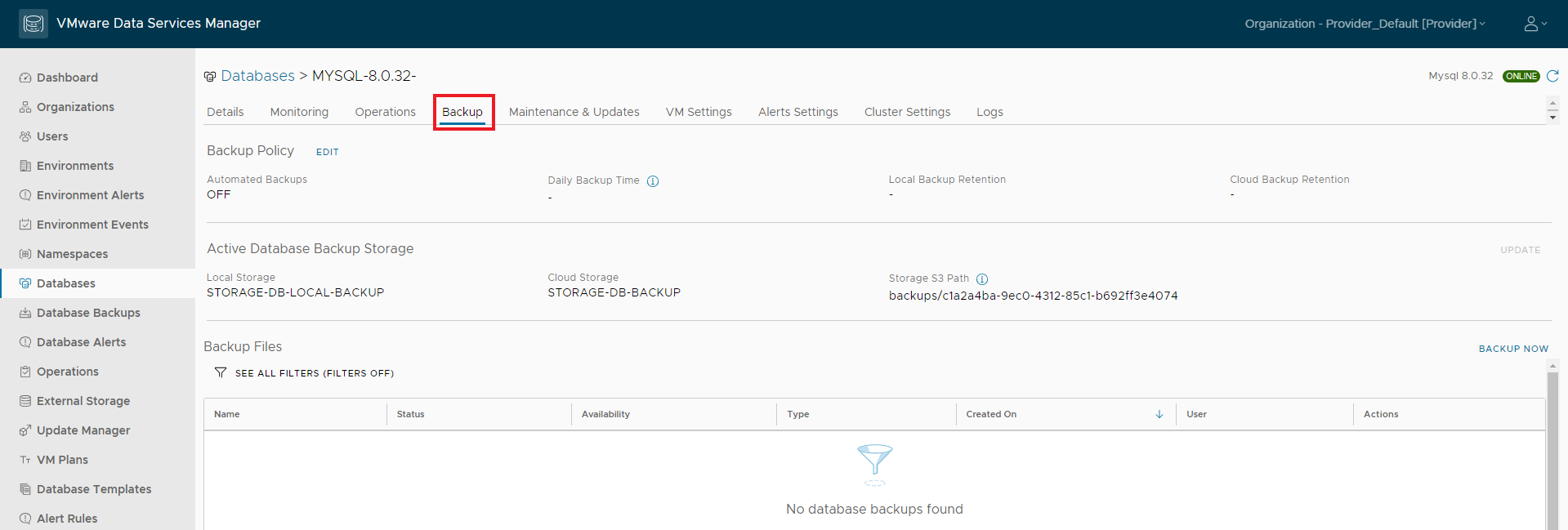
Task: View the Logs tab
Action: (x=989, y=112)
